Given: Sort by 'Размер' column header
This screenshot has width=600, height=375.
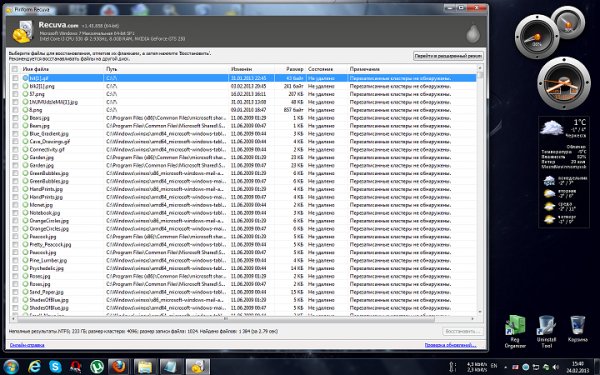Looking at the screenshot, I should click(x=290, y=69).
